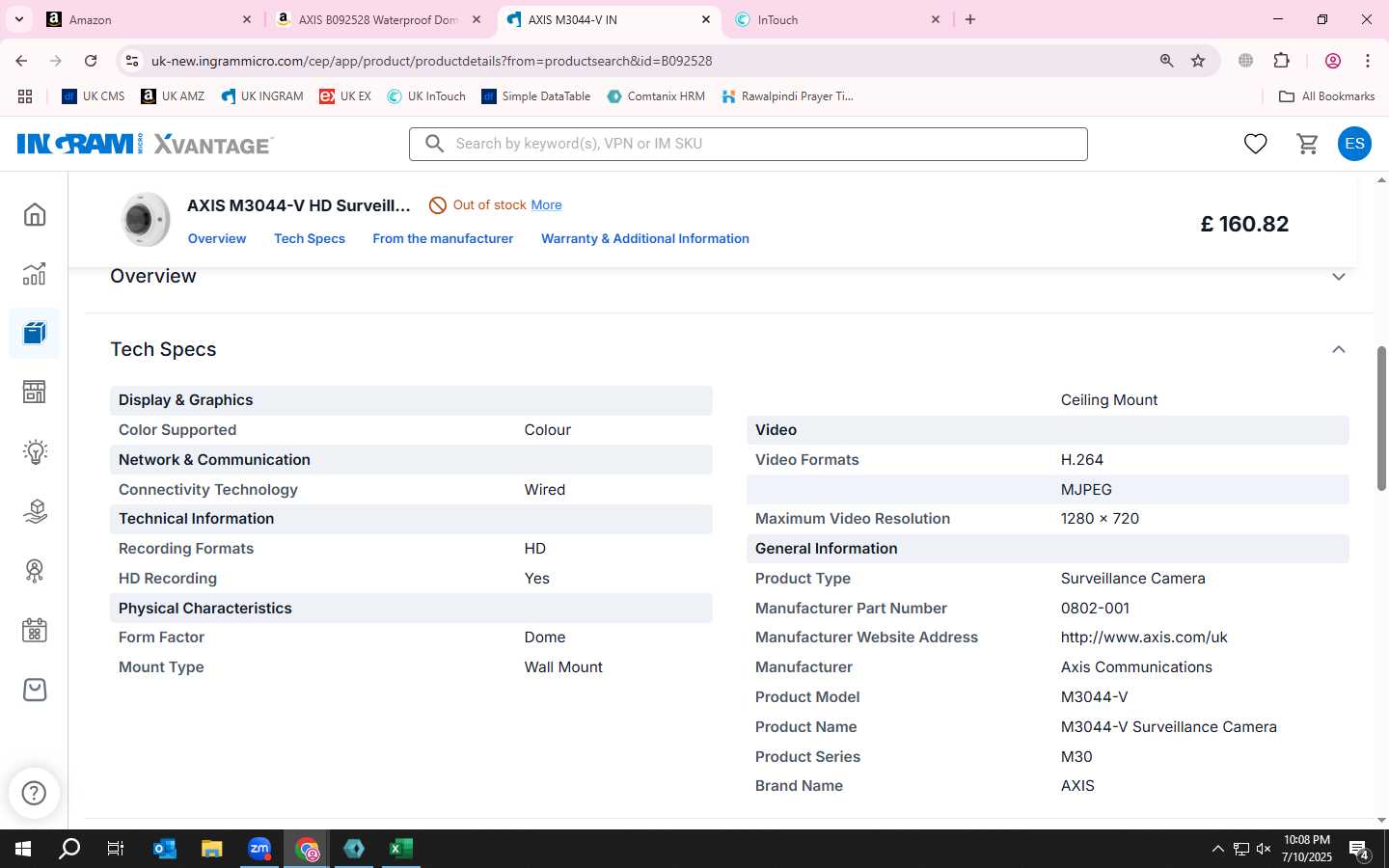Open the lightbulb insights icon in sidebar
The height and width of the screenshot is (868, 1389).
pos(35,451)
